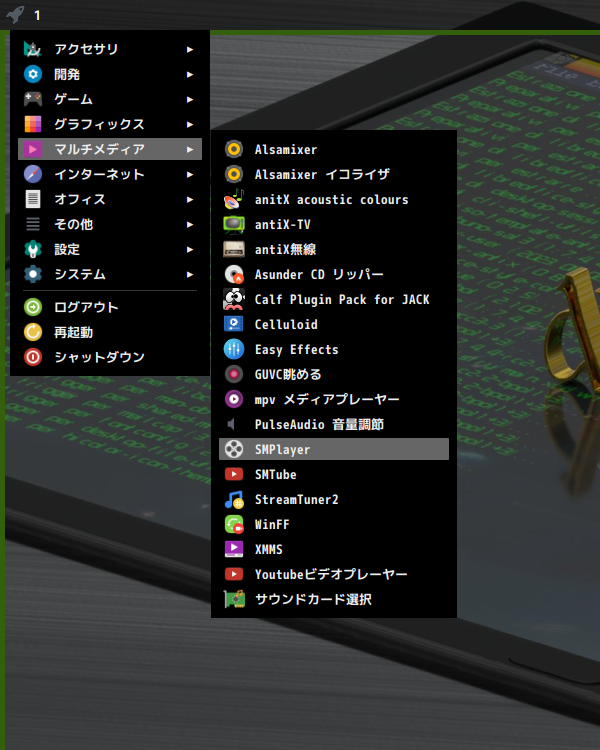The image size is (600, 750).
Task: Click the グラフィックス colorful icon
Action: tap(33, 124)
